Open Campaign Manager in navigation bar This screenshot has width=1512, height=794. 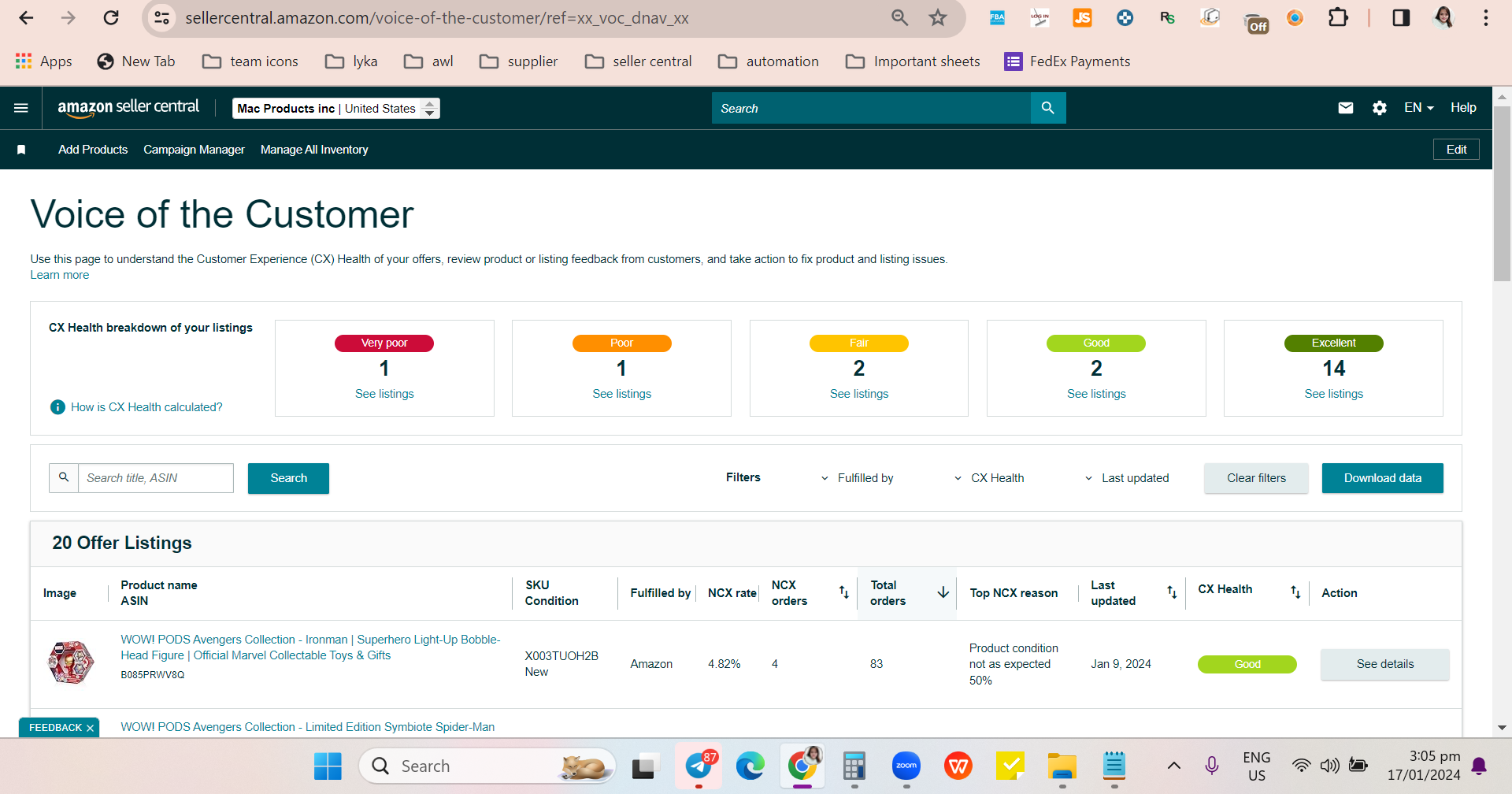[194, 150]
